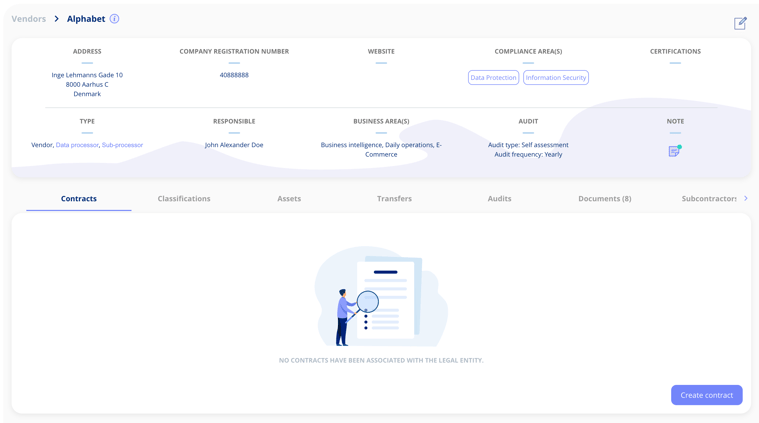This screenshot has height=423, width=759.
Task: Open the Sub-processor link
Action: coord(122,145)
